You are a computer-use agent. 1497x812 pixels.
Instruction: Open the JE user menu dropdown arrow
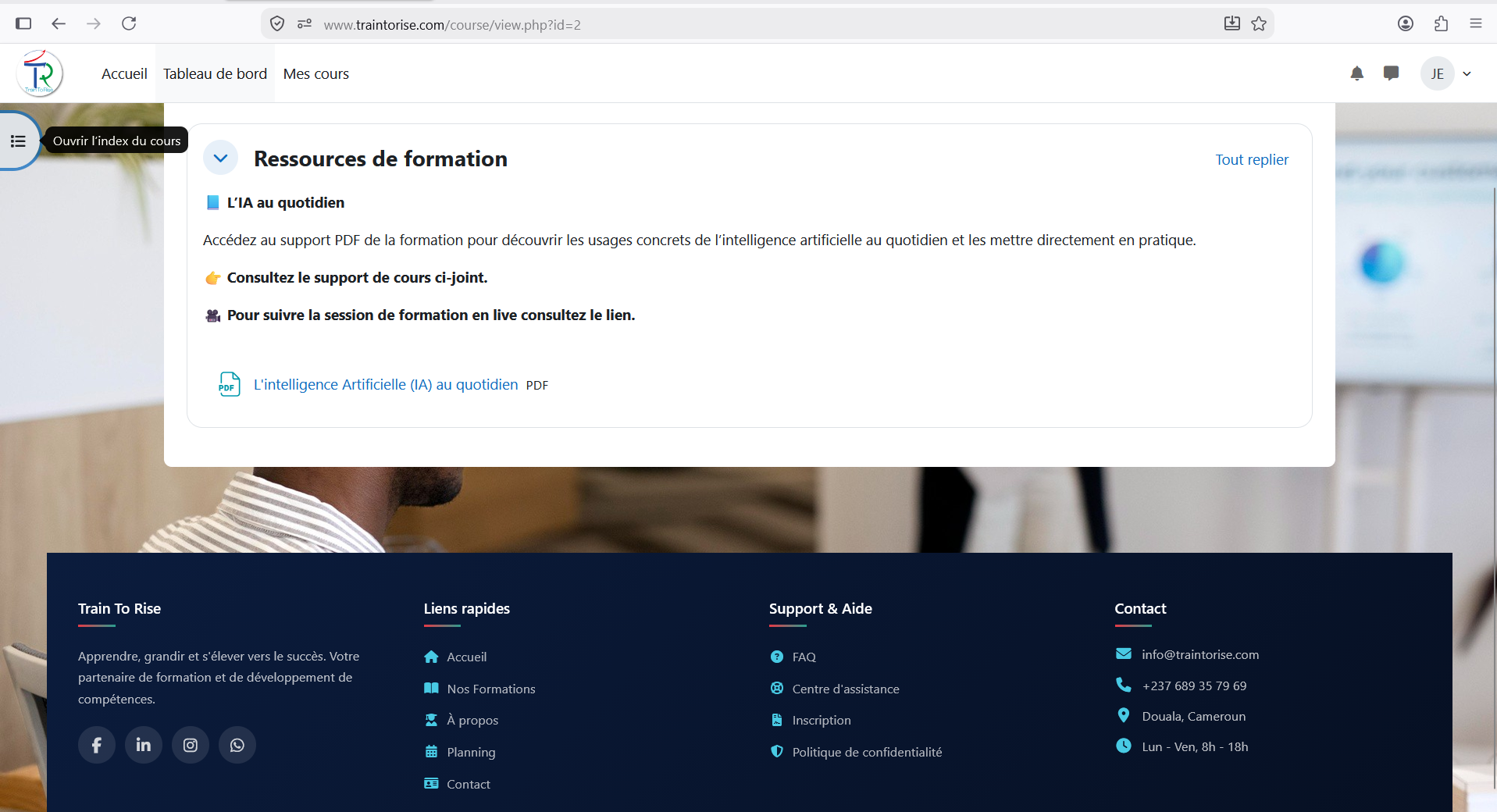click(x=1467, y=74)
